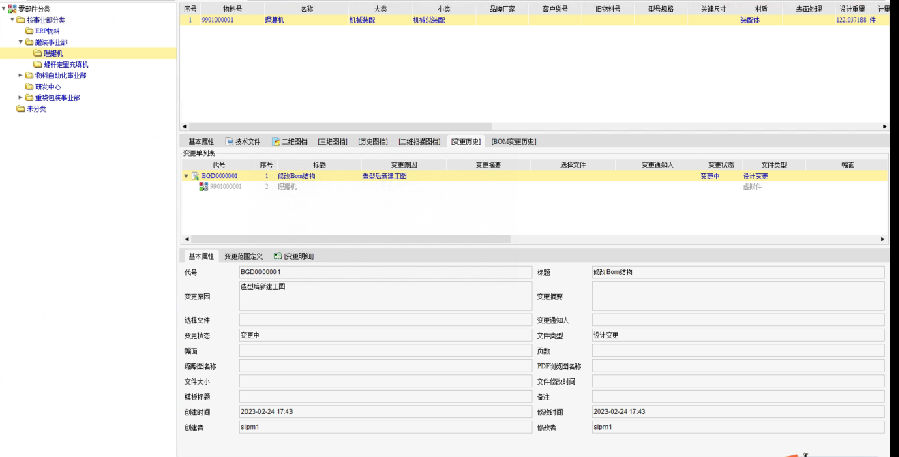
Task: Open the [三维图档] tab
Action: pyautogui.click(x=333, y=141)
